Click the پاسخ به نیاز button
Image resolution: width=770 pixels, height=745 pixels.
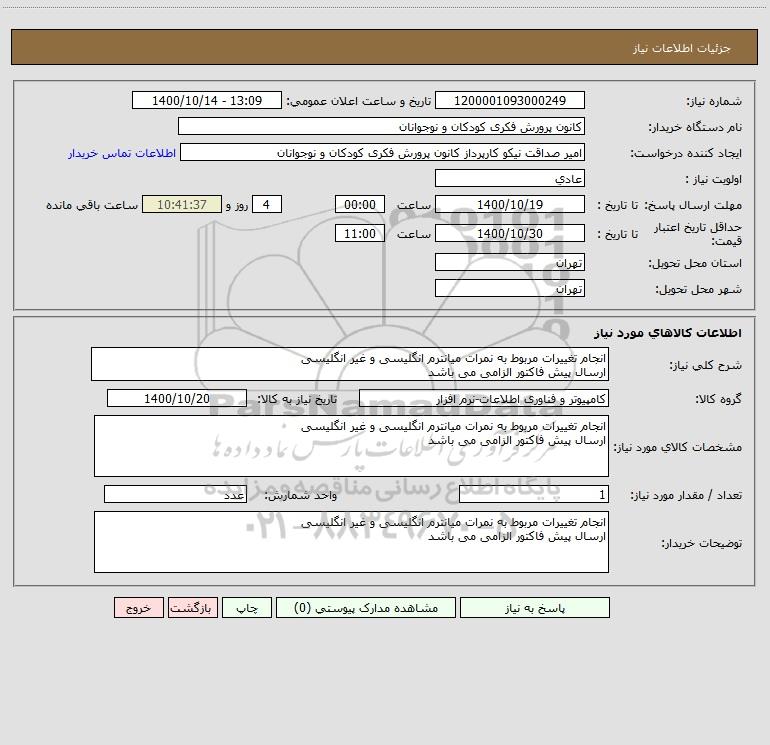535,607
